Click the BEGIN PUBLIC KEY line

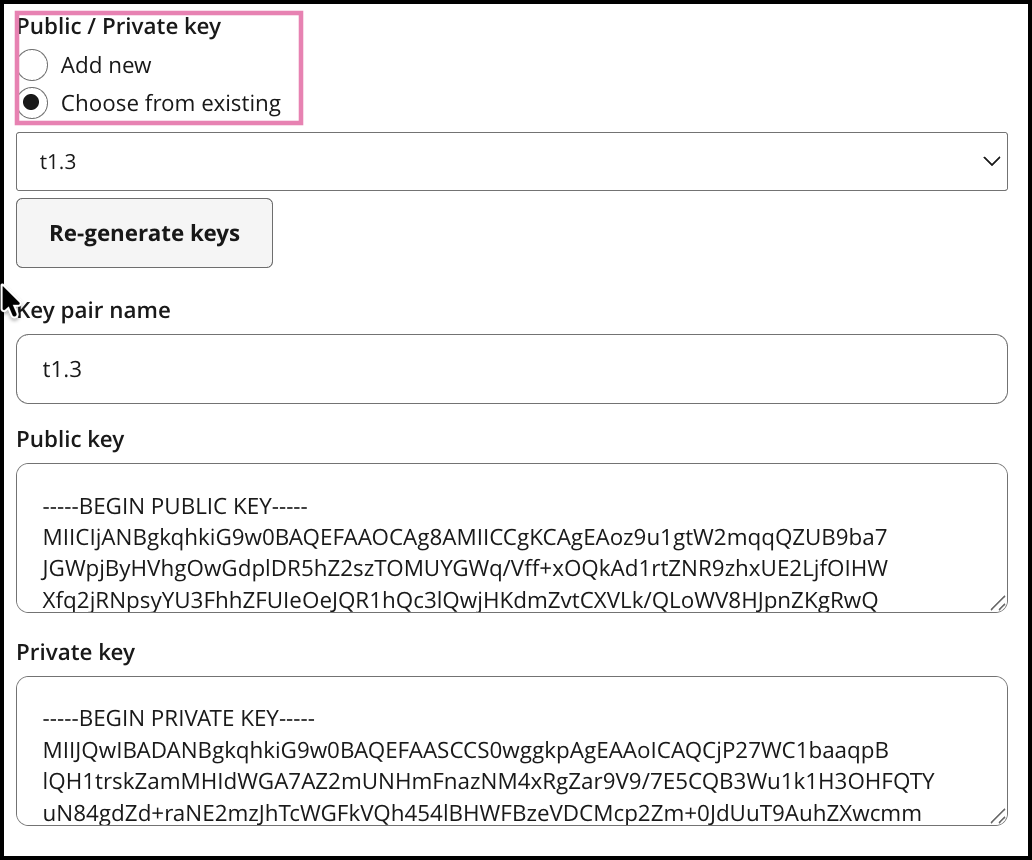(175, 505)
